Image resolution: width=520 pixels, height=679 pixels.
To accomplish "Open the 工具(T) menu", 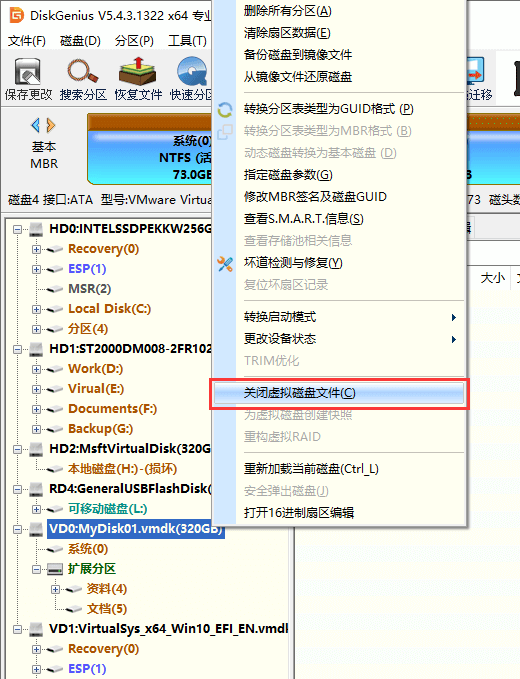I will [x=187, y=41].
